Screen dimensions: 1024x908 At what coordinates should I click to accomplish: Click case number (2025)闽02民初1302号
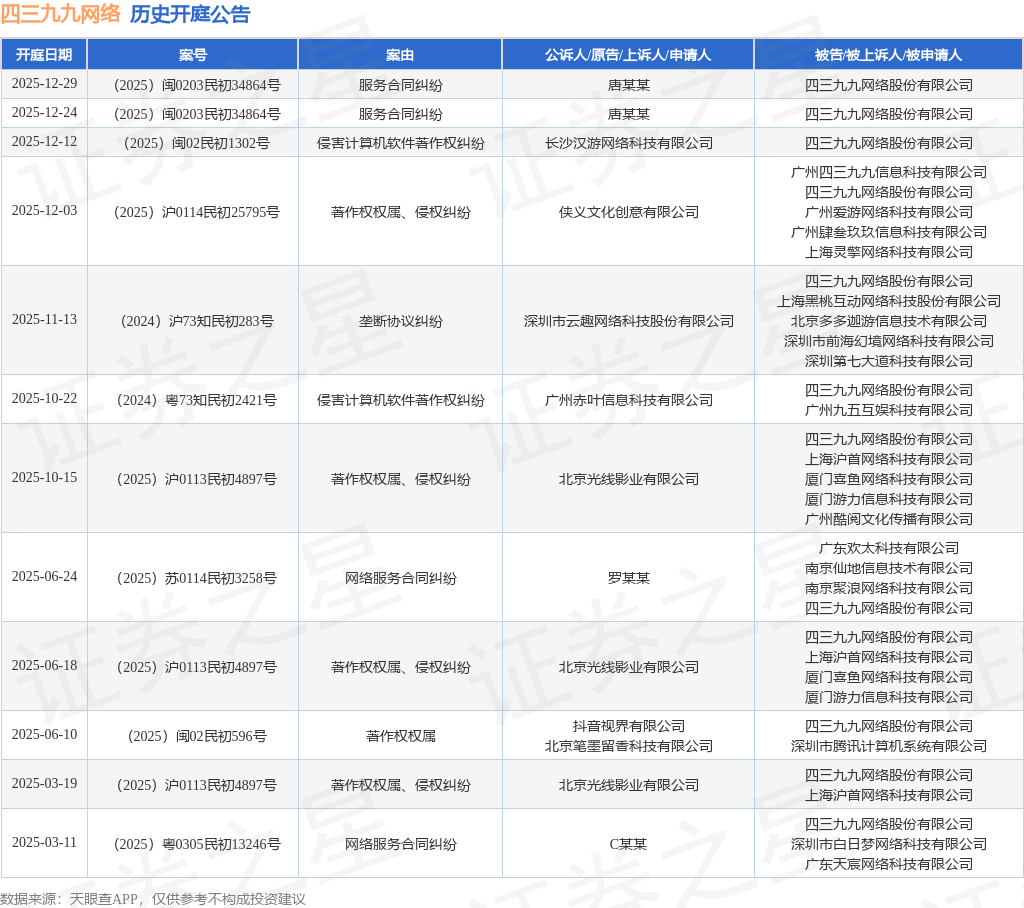pyautogui.click(x=197, y=143)
